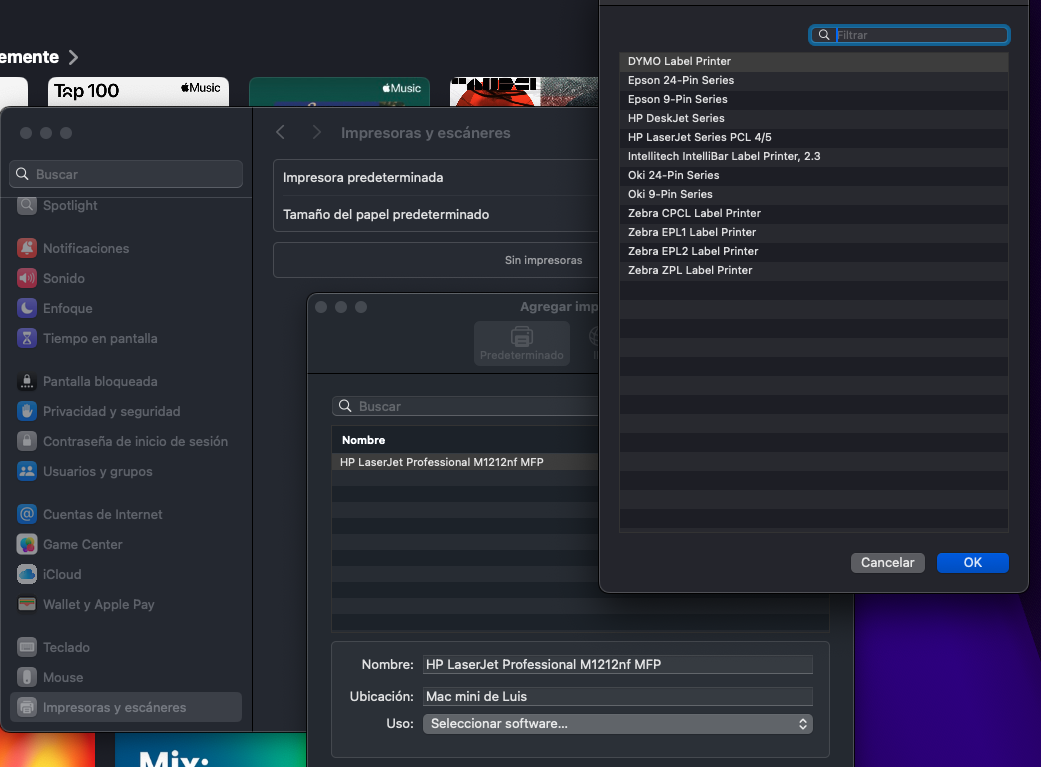This screenshot has width=1041, height=767.
Task: Select Epson 24-Pin Series driver
Action: pyautogui.click(x=813, y=80)
